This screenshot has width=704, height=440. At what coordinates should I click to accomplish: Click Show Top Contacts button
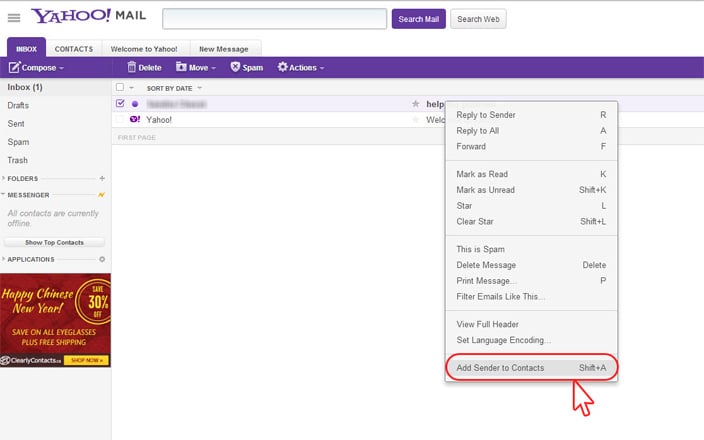coord(54,242)
